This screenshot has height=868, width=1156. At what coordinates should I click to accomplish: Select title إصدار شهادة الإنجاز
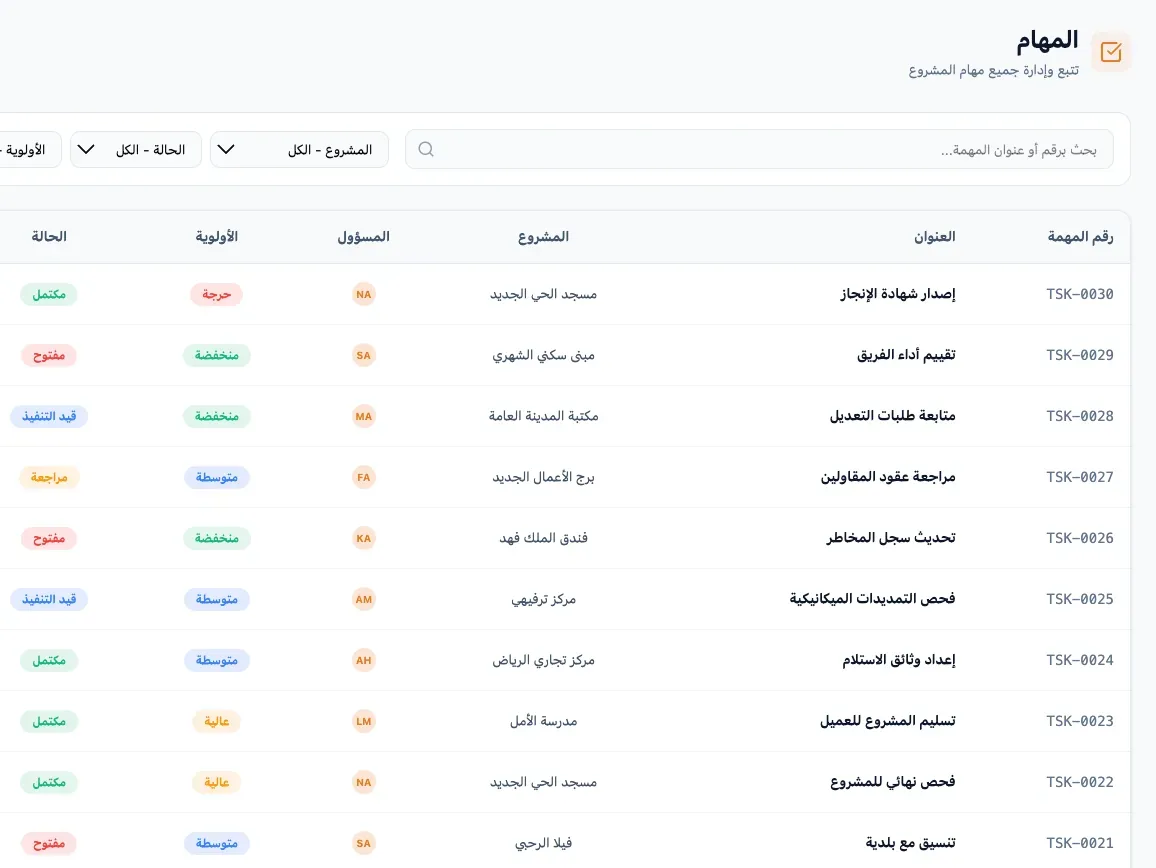point(897,294)
